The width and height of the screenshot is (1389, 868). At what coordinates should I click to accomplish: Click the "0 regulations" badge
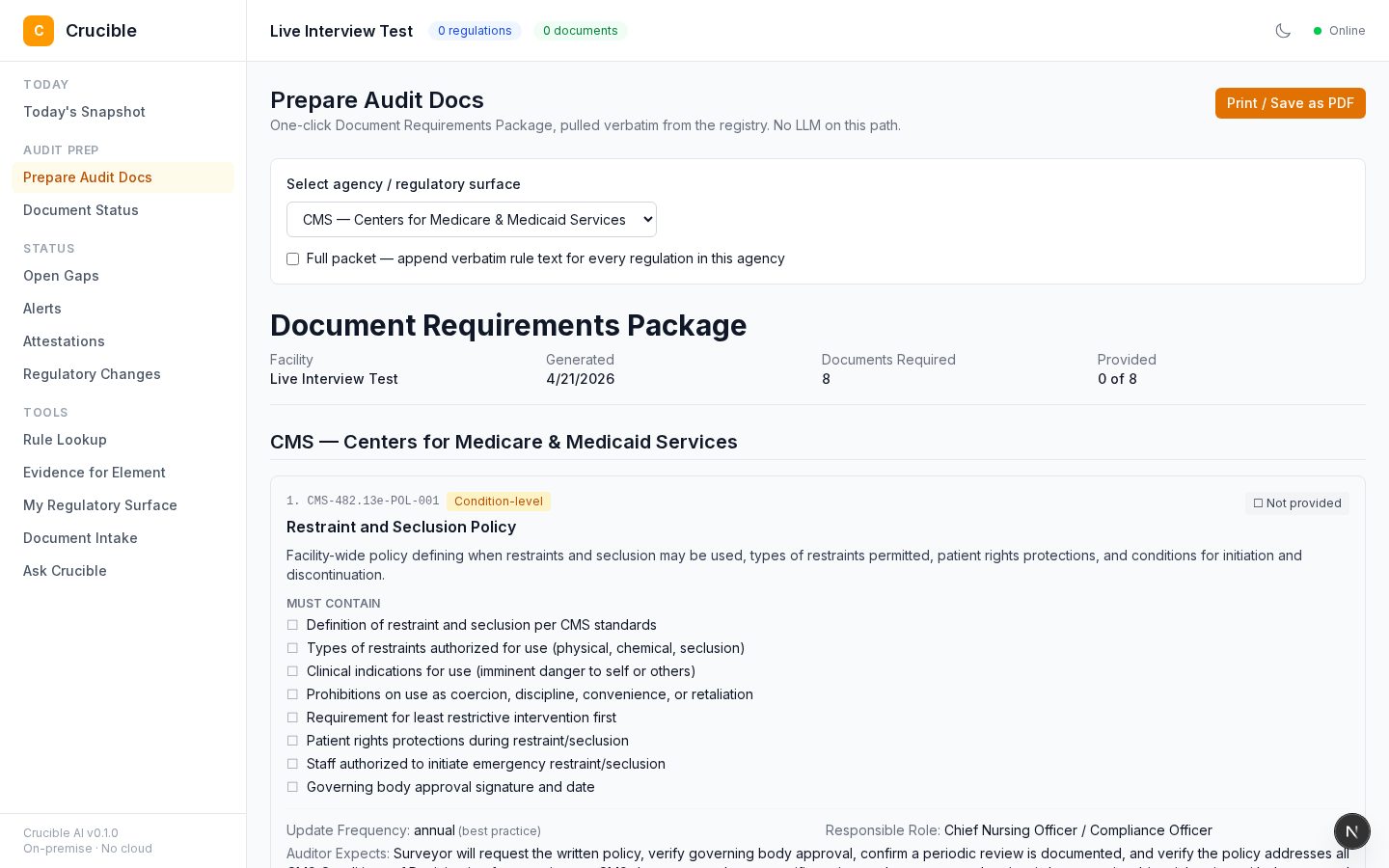[475, 31]
